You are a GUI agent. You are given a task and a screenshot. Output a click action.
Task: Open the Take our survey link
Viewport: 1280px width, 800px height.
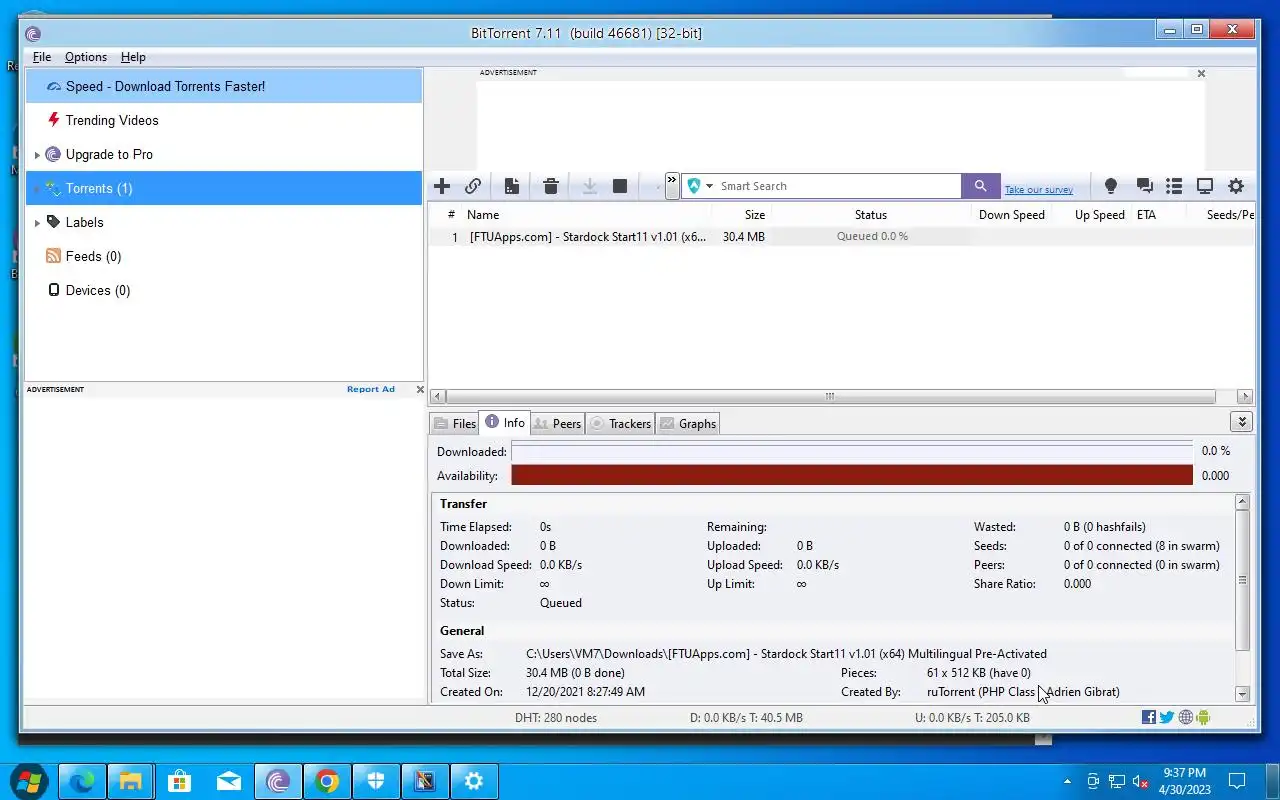1038,190
